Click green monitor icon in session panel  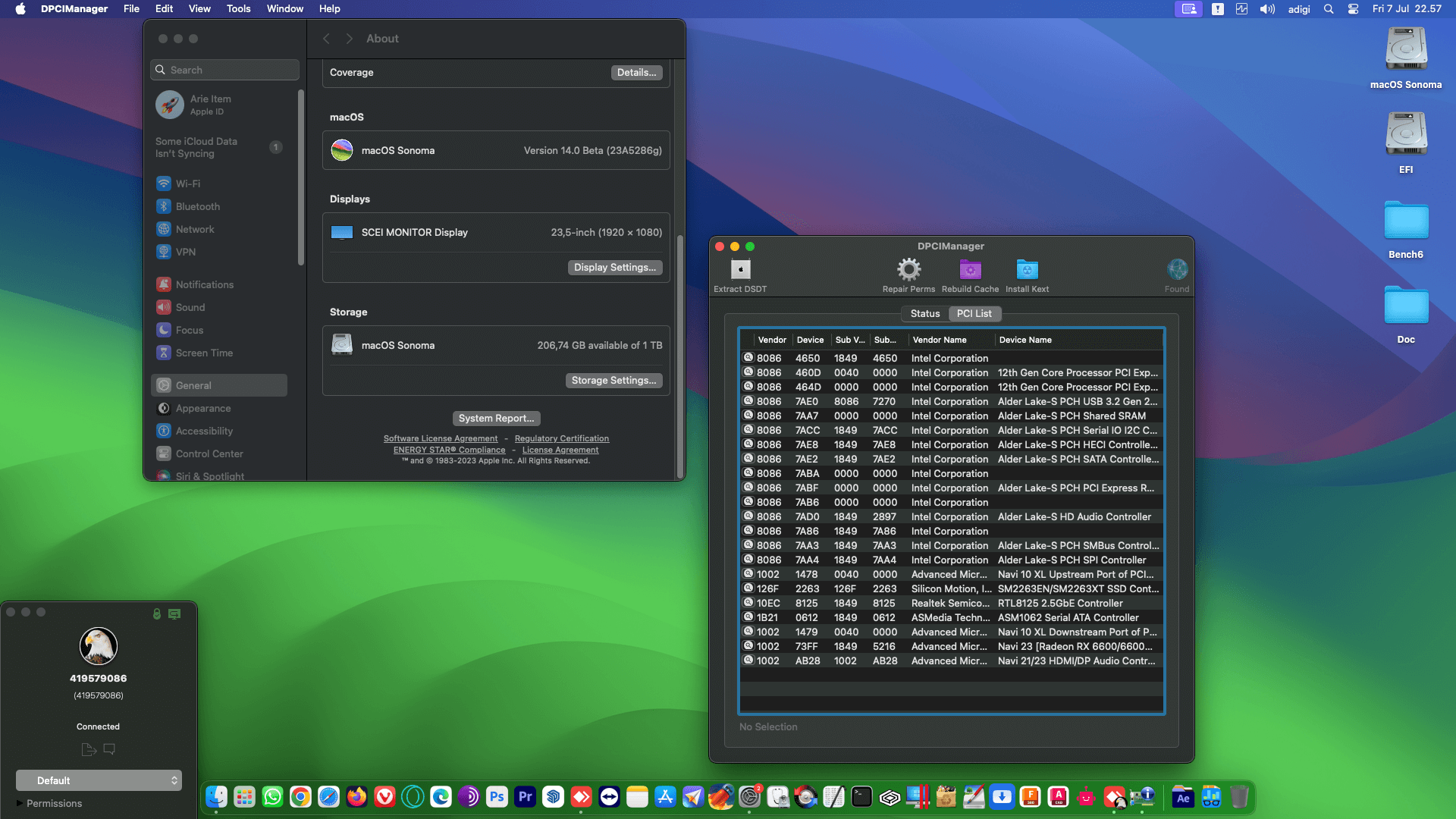pos(174,613)
